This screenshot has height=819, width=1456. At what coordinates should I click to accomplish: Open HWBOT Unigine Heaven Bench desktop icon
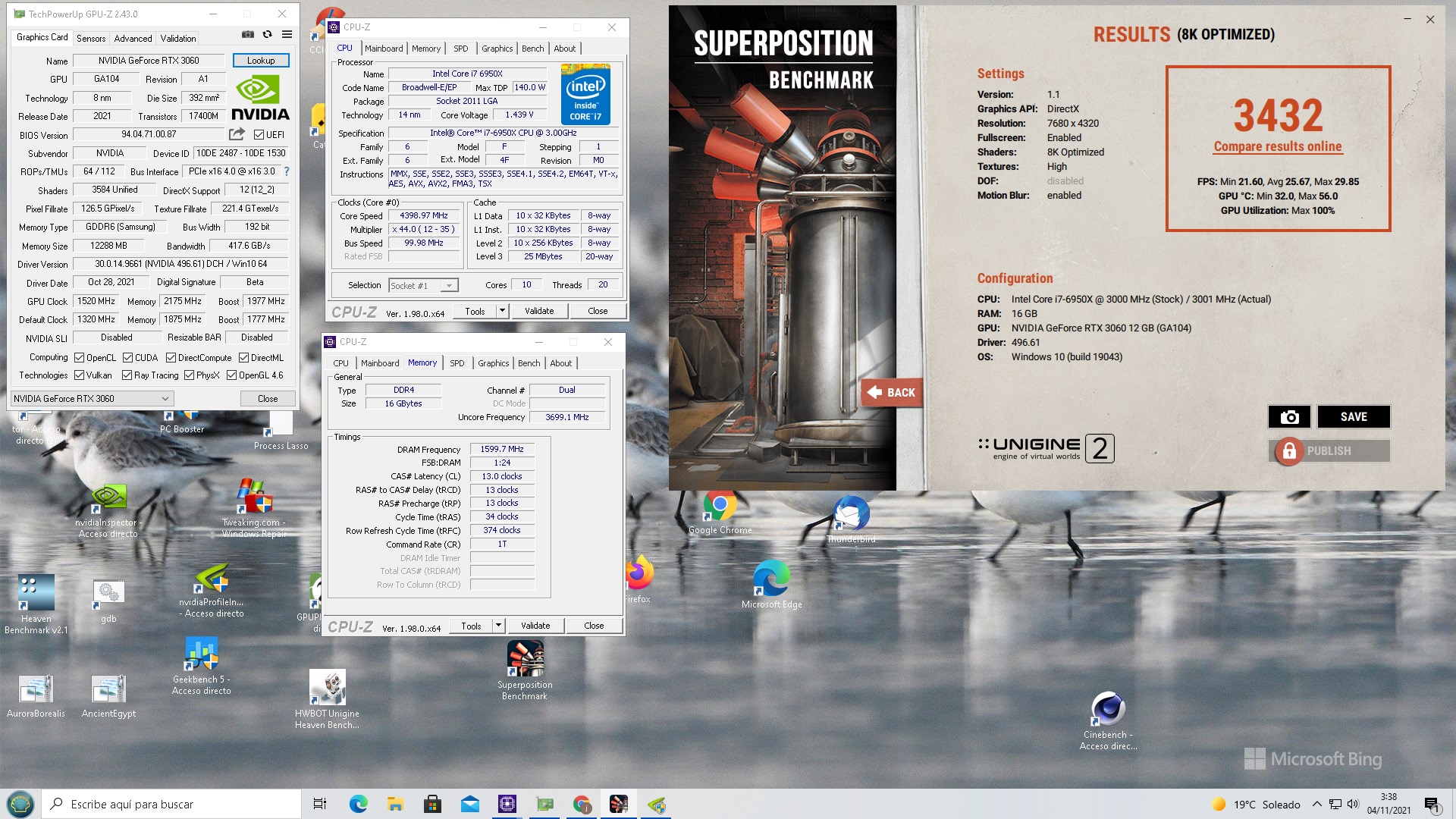click(x=328, y=699)
